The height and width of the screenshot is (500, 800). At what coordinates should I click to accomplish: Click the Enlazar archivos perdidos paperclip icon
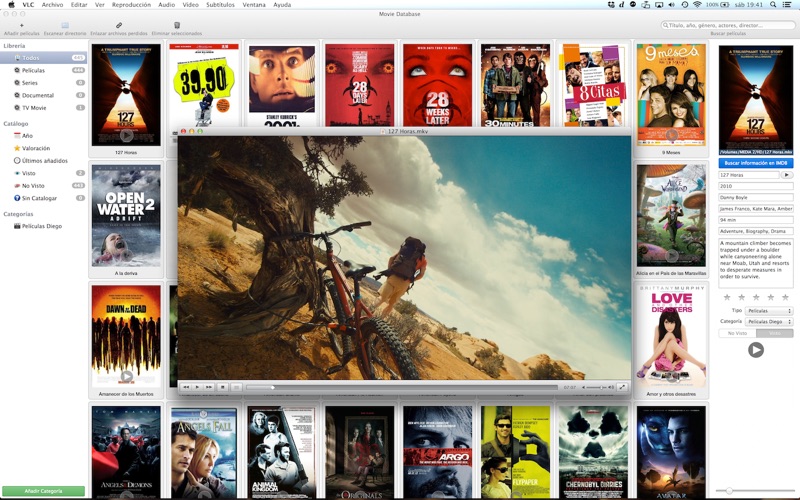[x=119, y=25]
